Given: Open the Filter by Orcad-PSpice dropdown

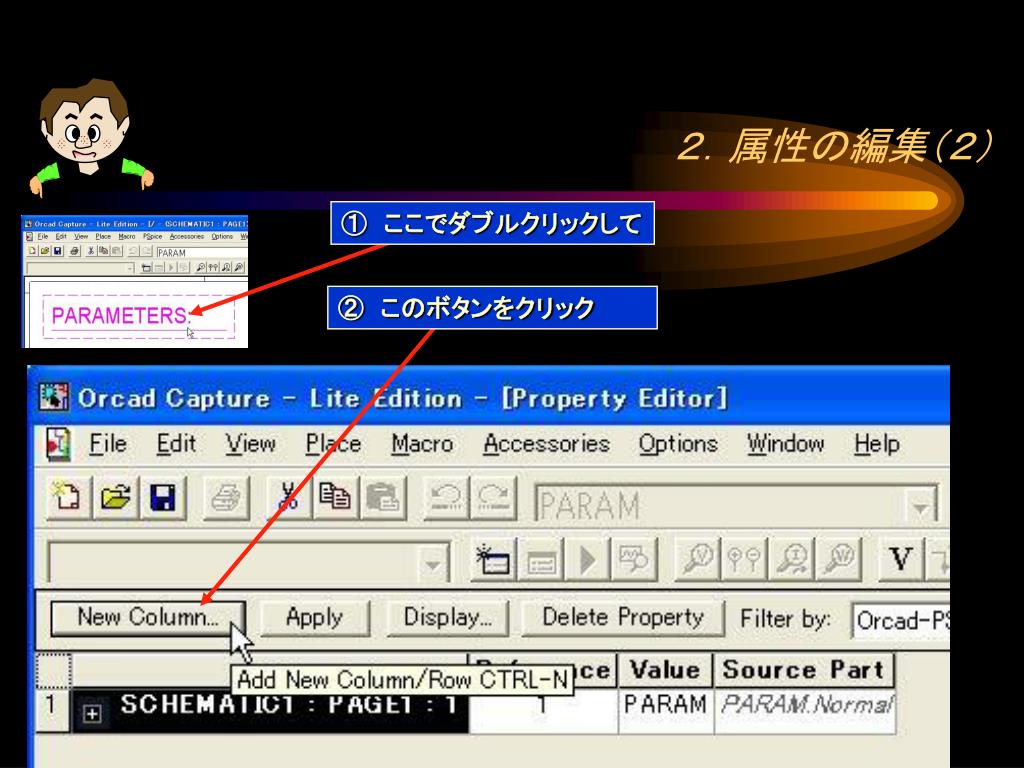Looking at the screenshot, I should pos(901,621).
